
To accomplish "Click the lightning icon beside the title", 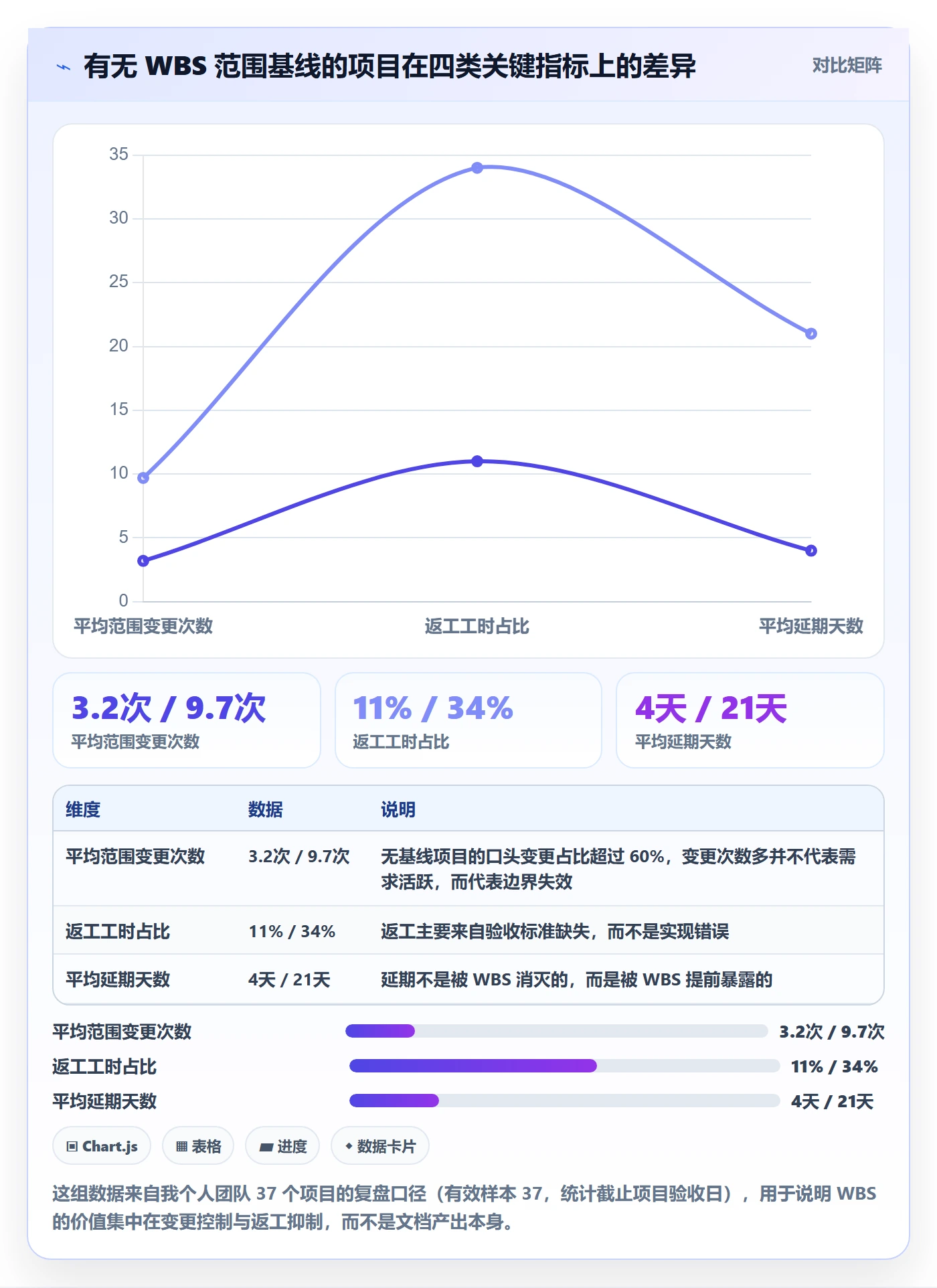I will click(64, 67).
